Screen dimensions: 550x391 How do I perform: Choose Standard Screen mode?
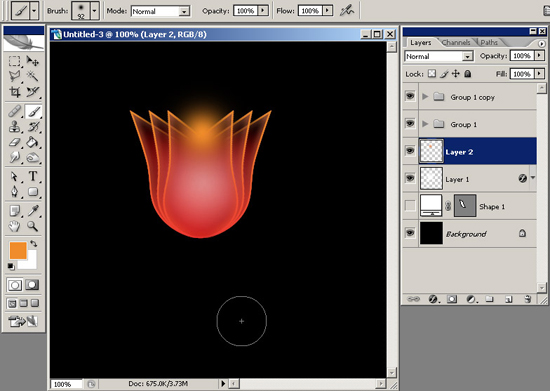(12, 303)
